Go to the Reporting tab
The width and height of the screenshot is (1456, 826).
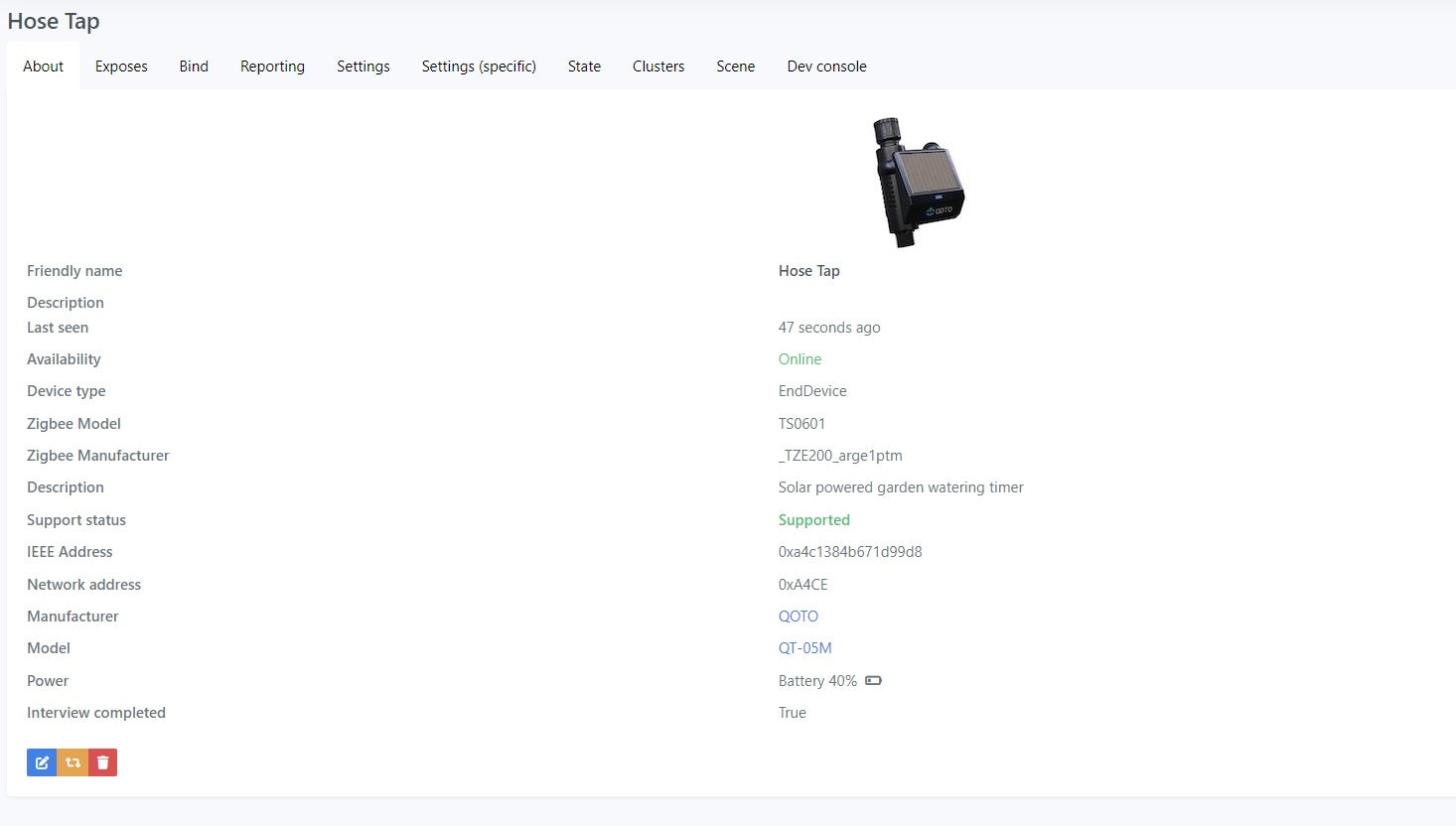pos(272,67)
